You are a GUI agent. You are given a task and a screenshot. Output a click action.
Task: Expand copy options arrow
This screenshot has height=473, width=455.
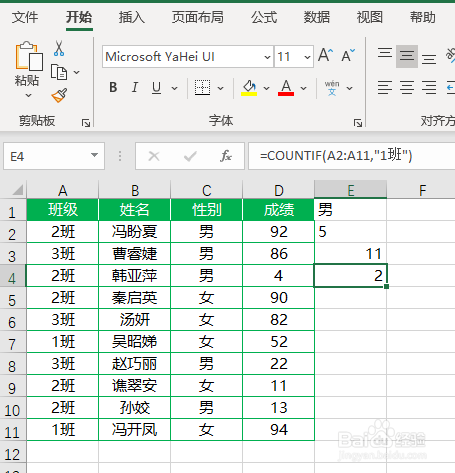pos(77,72)
